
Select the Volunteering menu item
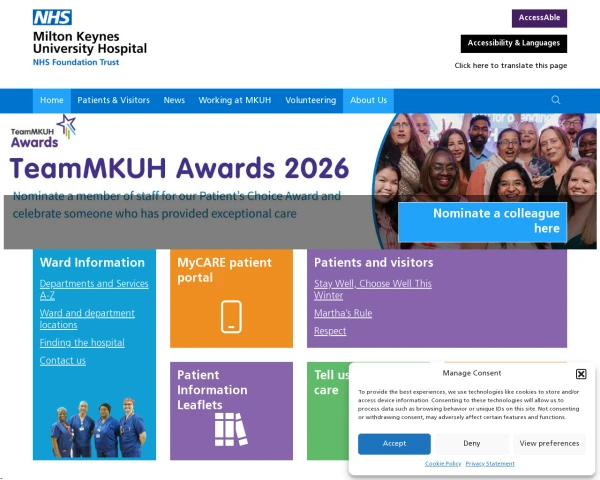(x=311, y=100)
